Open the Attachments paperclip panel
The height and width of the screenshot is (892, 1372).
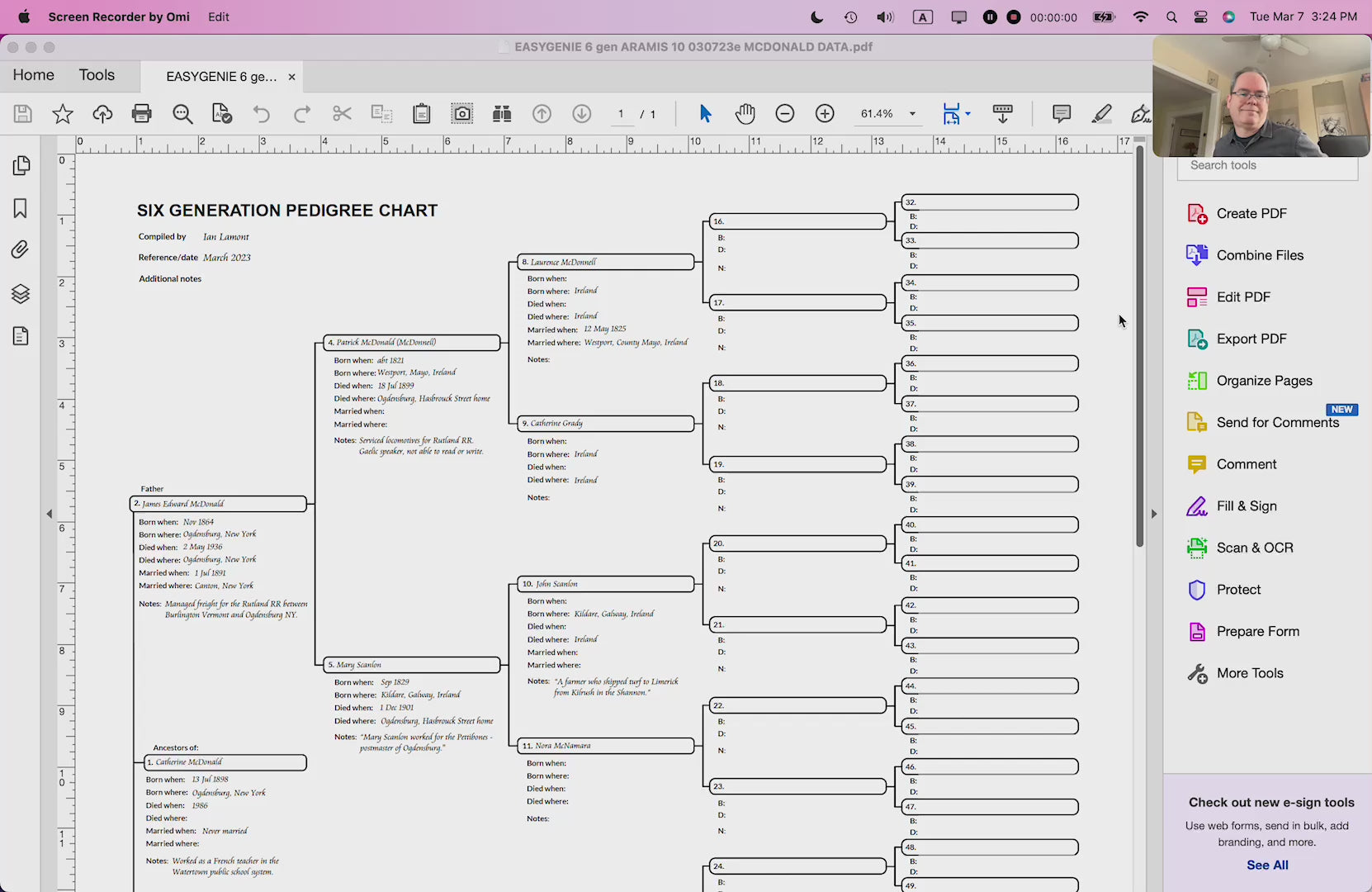click(x=21, y=249)
